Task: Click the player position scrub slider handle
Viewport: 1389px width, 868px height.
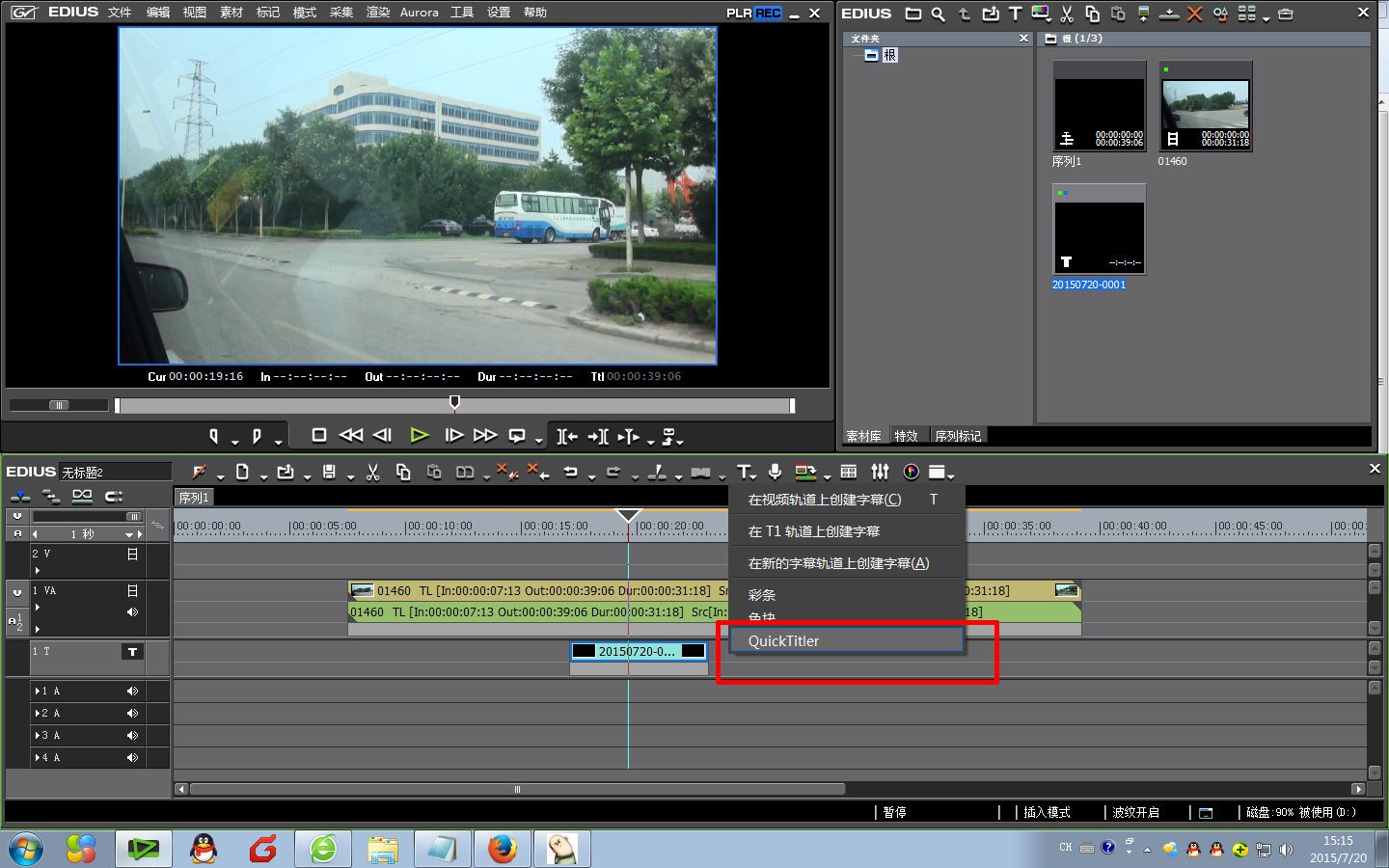Action: tap(454, 402)
